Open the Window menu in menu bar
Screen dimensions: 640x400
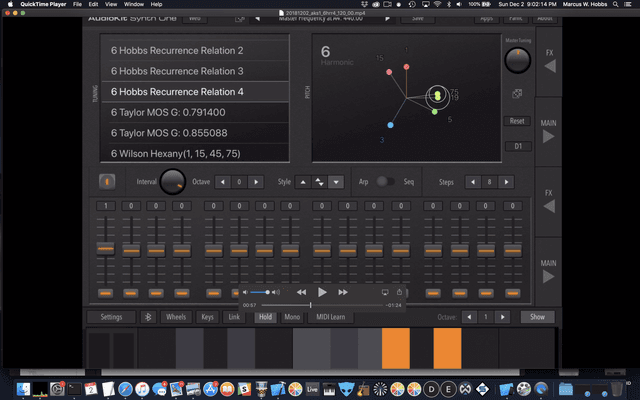point(133,4)
